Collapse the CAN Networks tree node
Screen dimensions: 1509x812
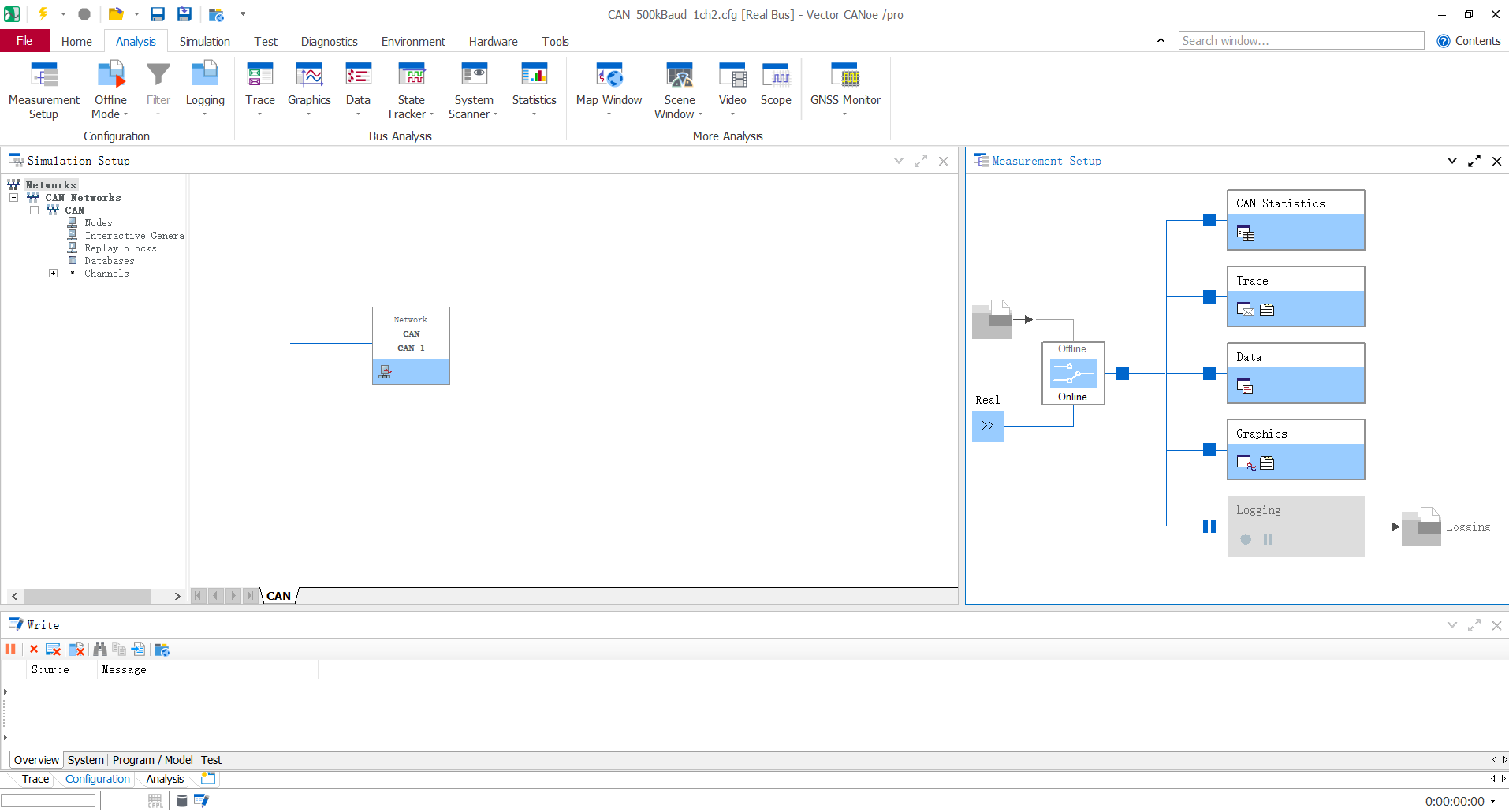tap(13, 197)
